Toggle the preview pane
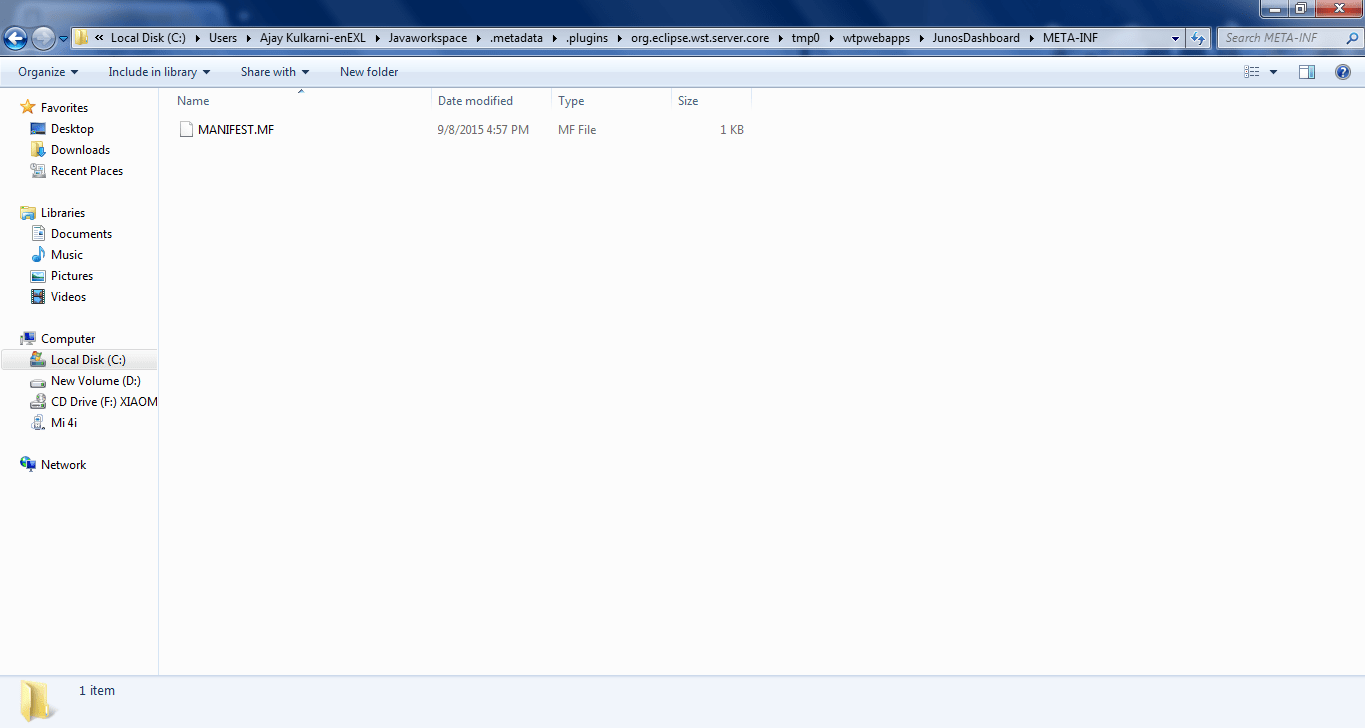The height and width of the screenshot is (728, 1365). tap(1307, 71)
